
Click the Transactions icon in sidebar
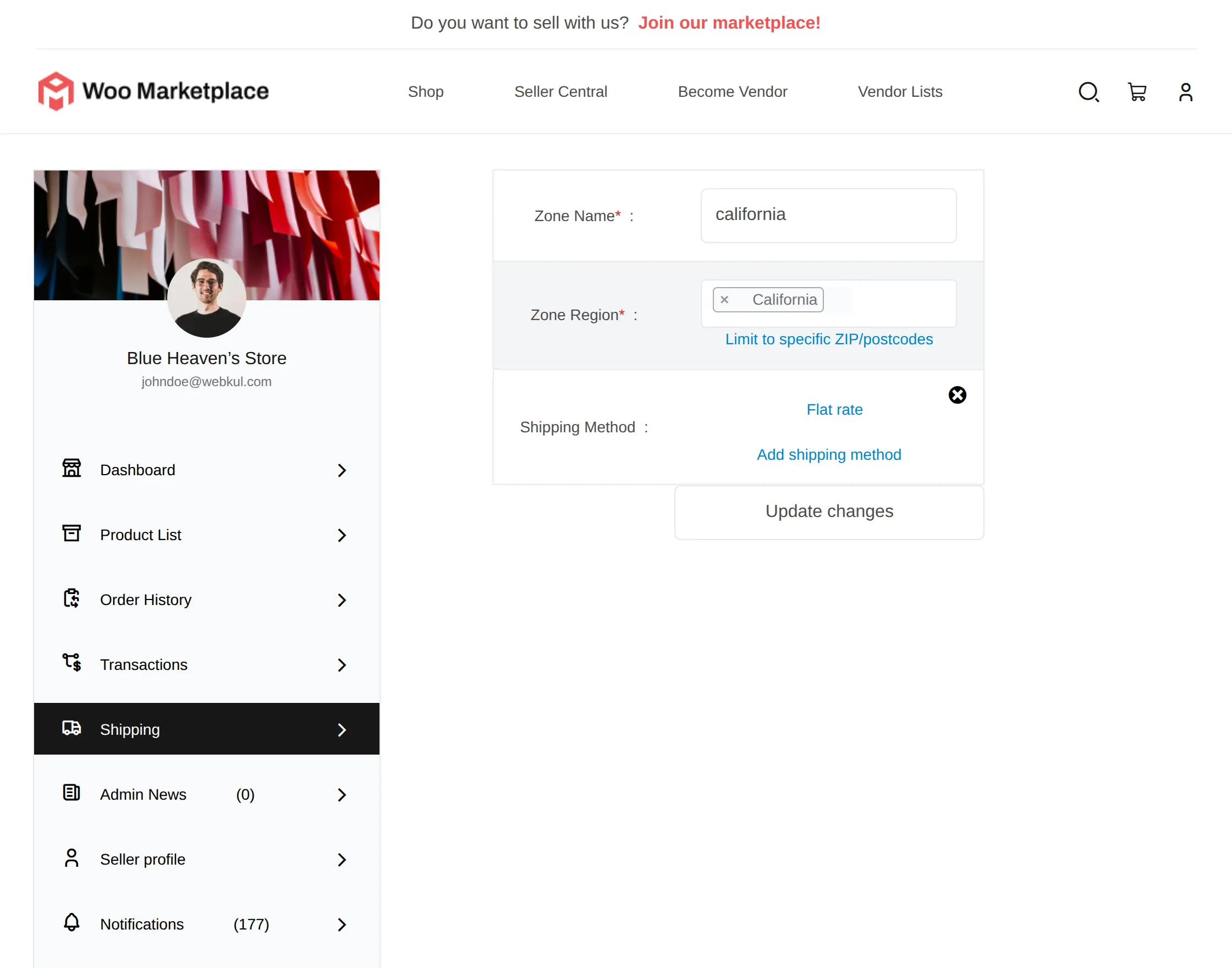(71, 663)
